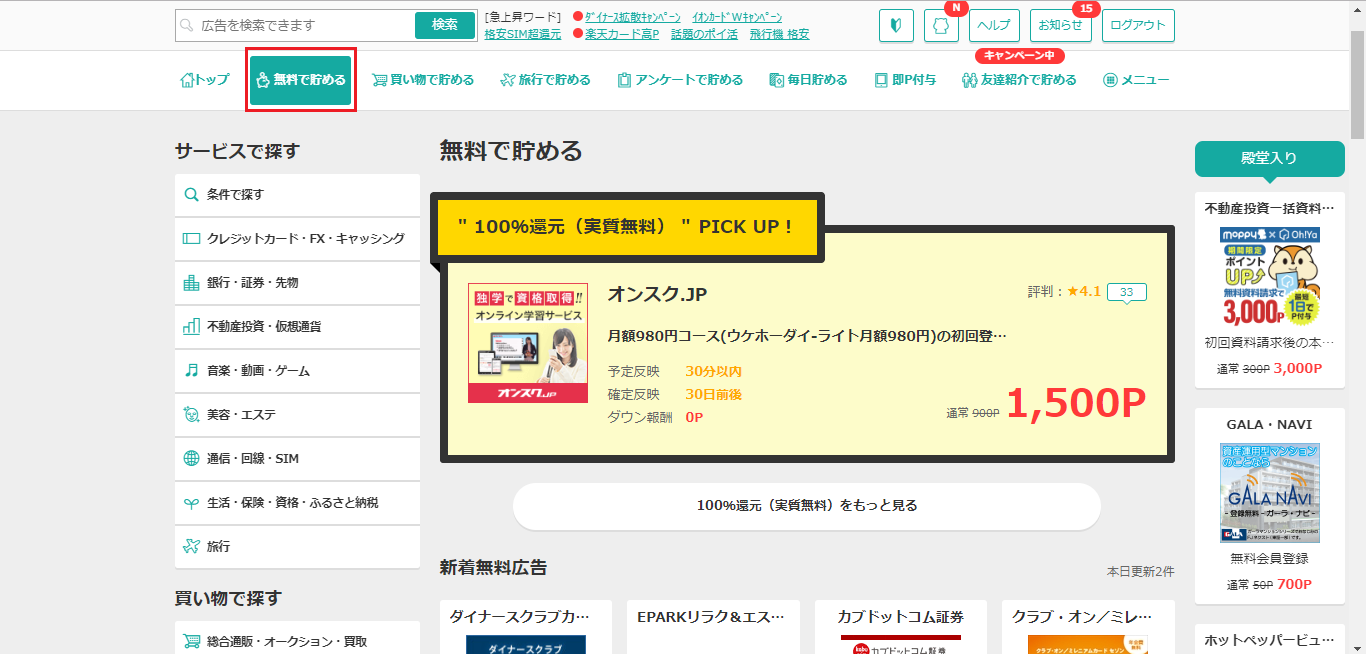Screen dimensions: 1366x654
Task: Expand the メニュー dropdown
Action: 1135,80
